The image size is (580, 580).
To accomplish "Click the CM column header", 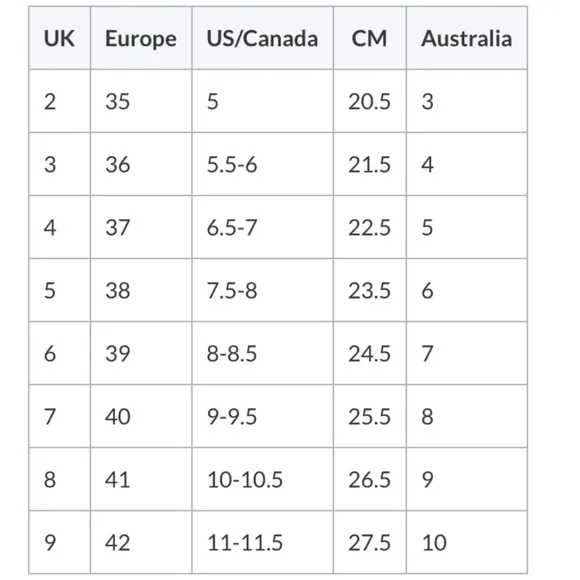I will 370,38.
